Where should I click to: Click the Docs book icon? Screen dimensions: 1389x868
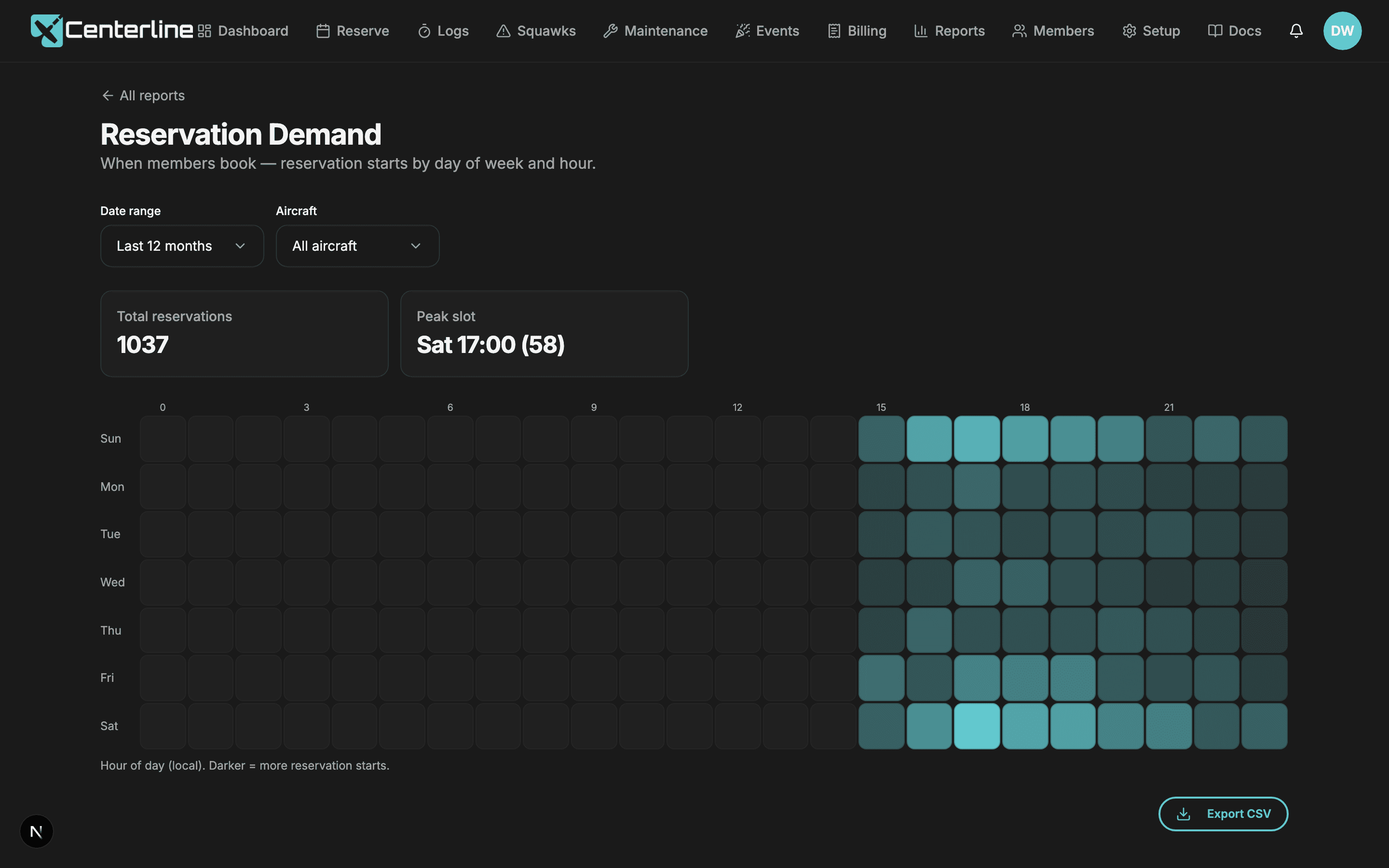click(x=1214, y=31)
